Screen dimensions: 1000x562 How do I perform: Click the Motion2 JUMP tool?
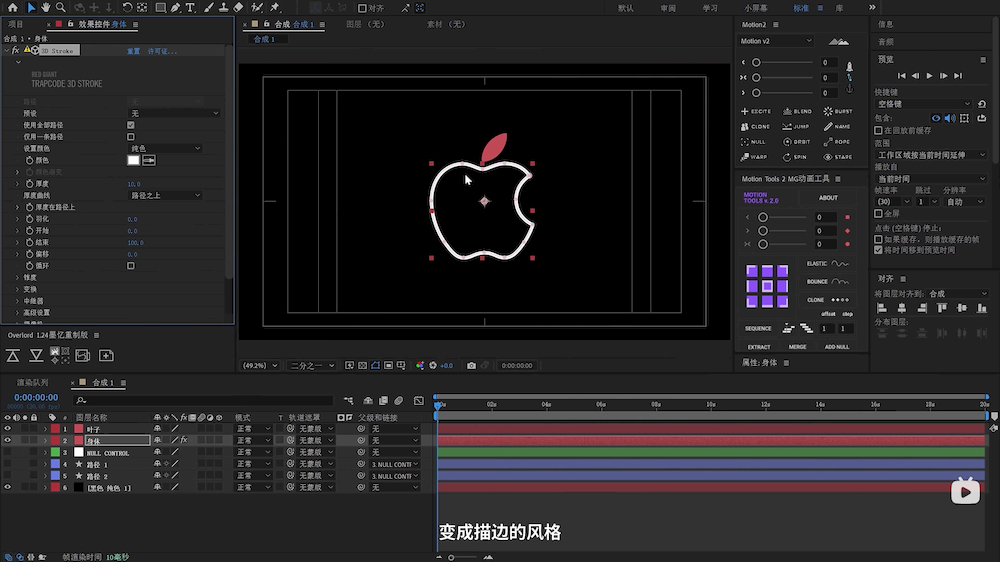coord(797,126)
